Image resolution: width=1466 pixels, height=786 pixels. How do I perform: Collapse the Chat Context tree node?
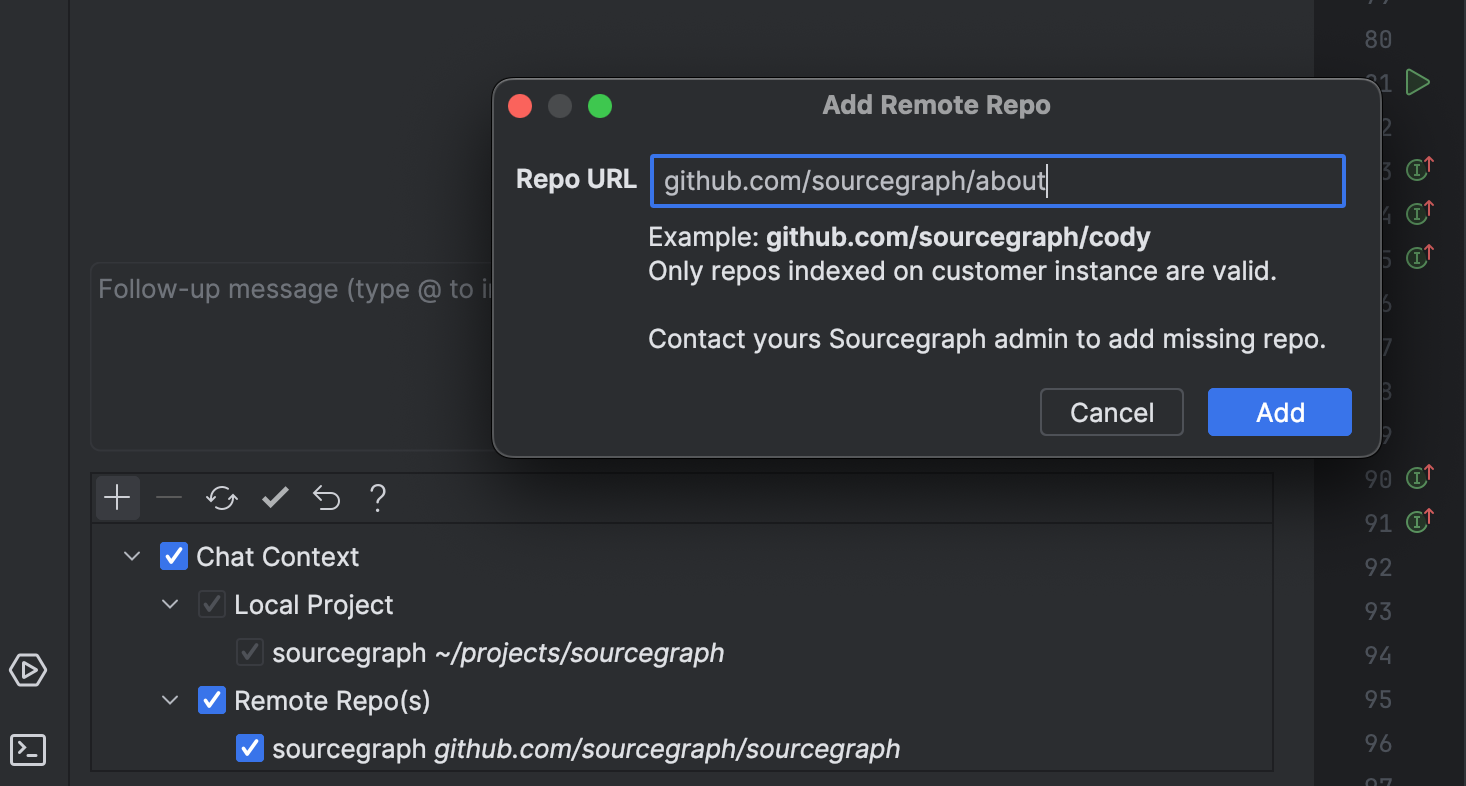[132, 556]
